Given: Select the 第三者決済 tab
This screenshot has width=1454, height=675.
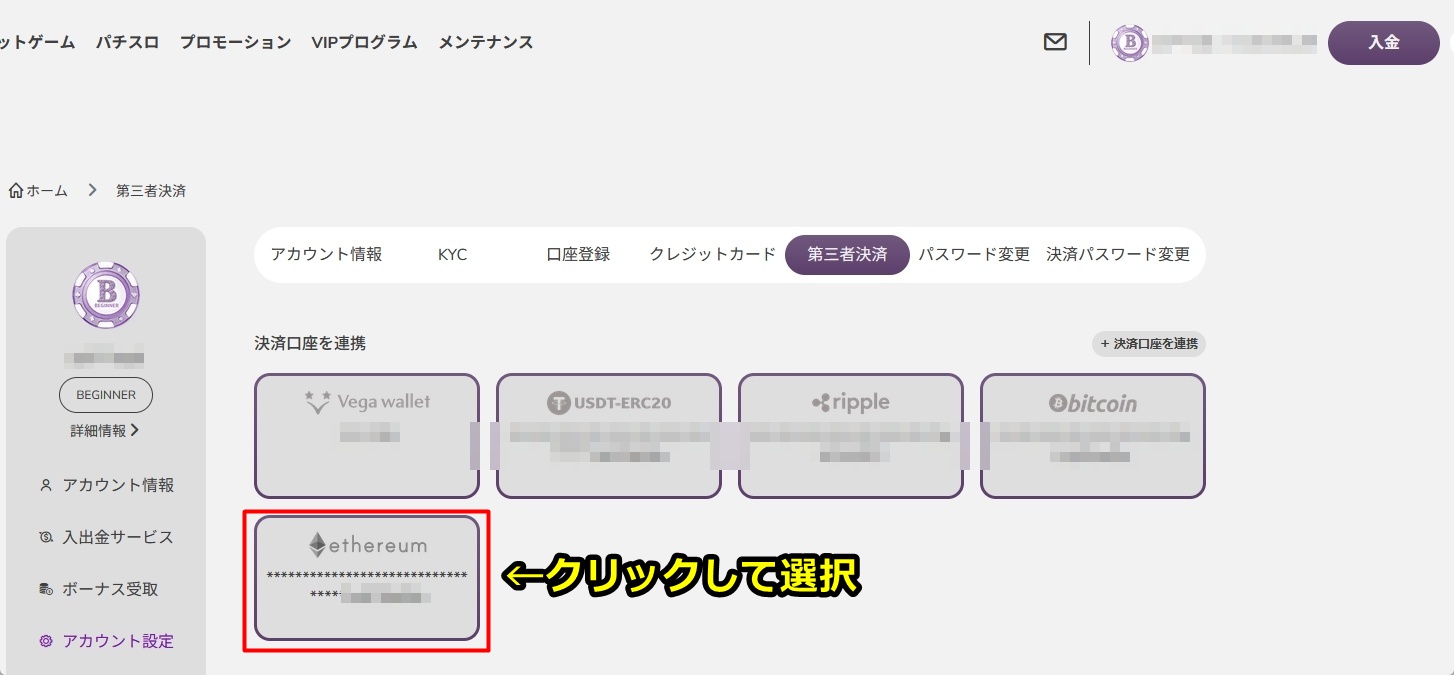Looking at the screenshot, I should 847,254.
